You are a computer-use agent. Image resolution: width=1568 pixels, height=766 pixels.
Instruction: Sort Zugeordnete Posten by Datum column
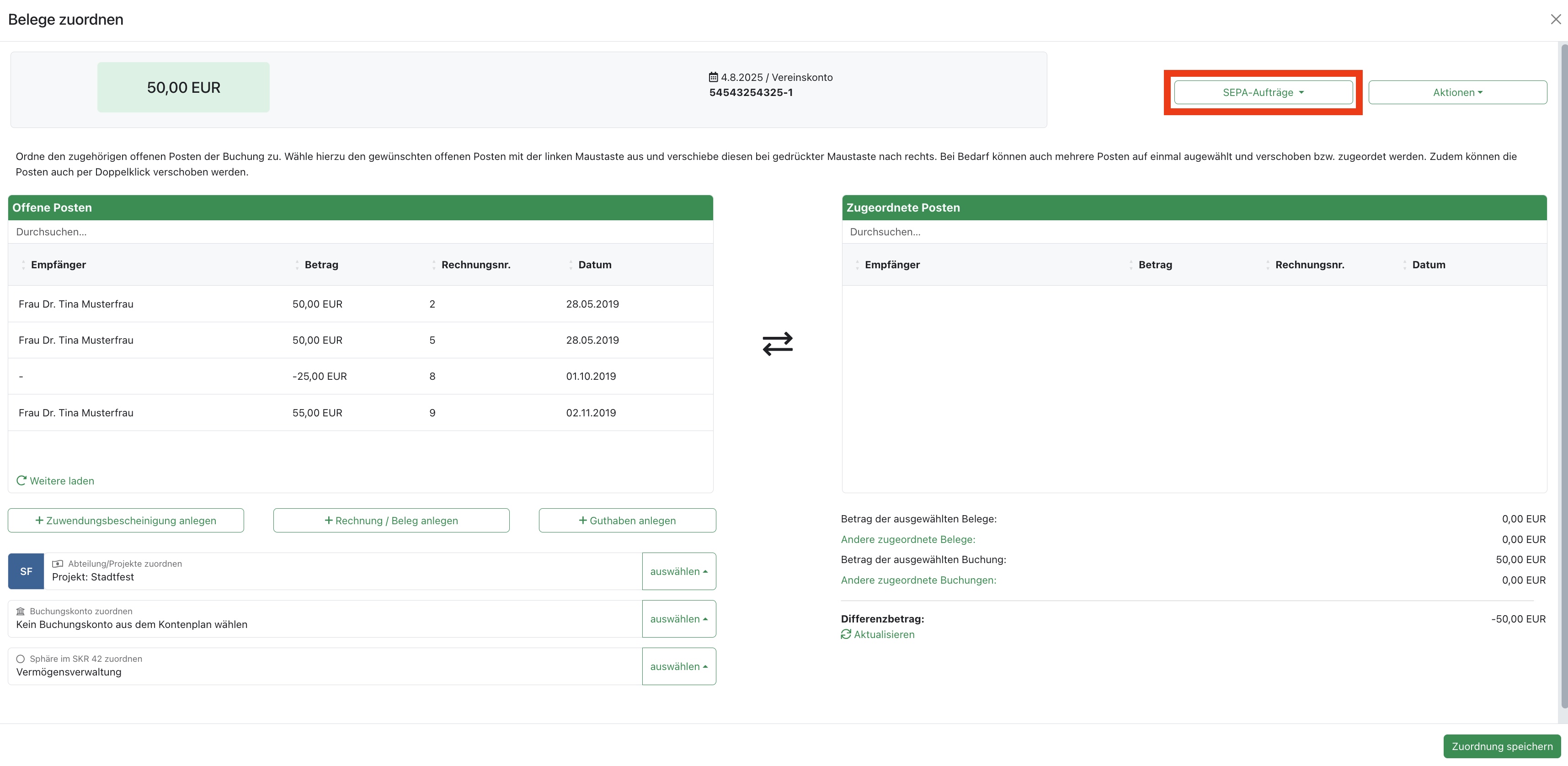(x=1428, y=265)
